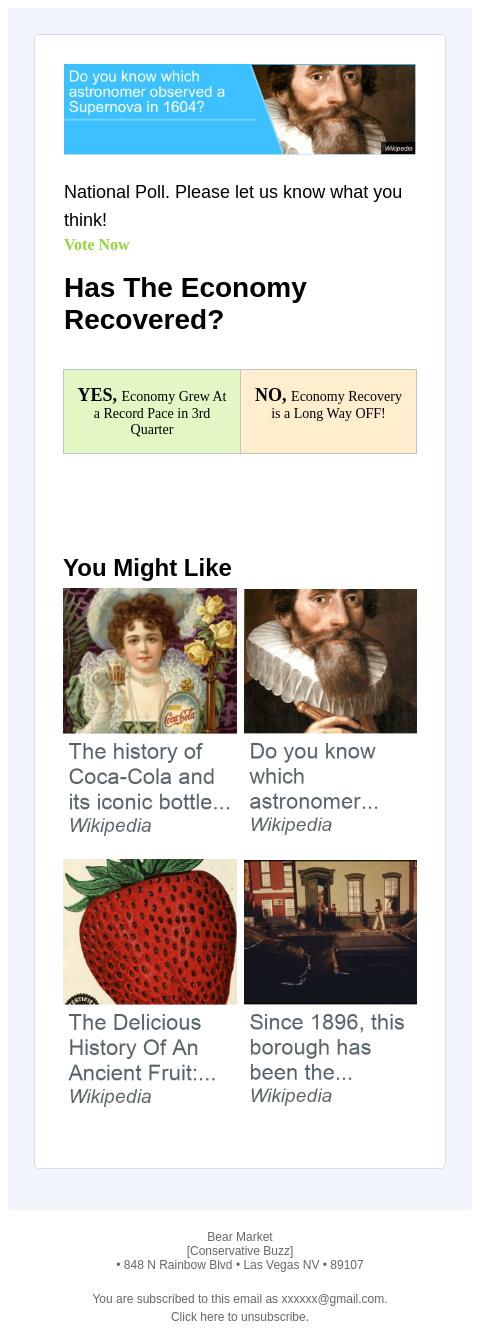This screenshot has width=480, height=1334.
Task: Click the supernova astronomer banner ad
Action: 240,109
